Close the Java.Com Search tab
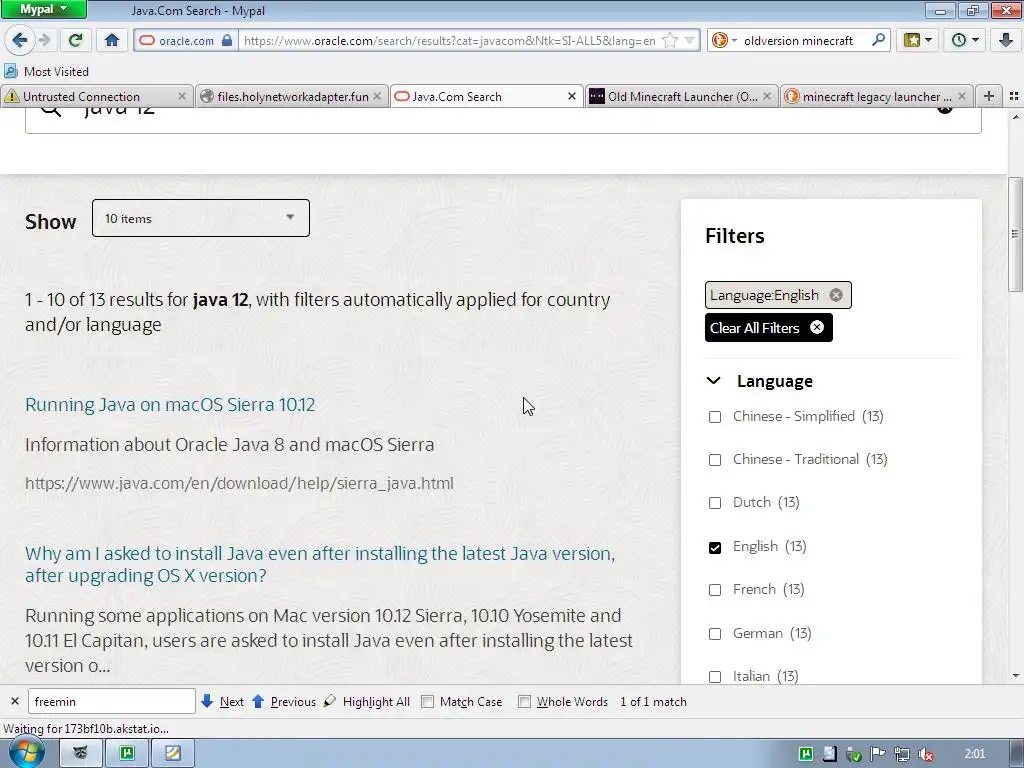1024x768 pixels. coord(571,97)
